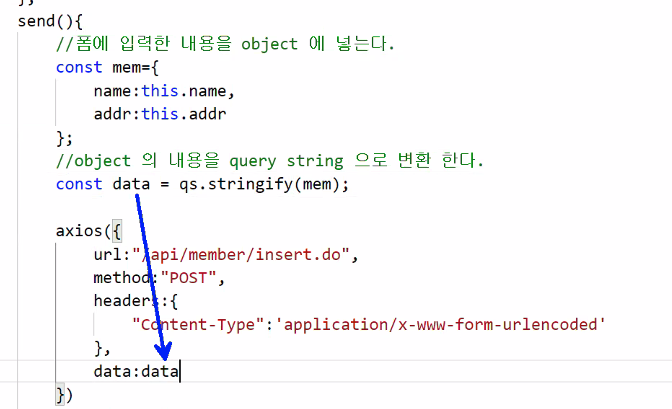The width and height of the screenshot is (672, 409).
Task: Click the 'name:this.name,' property line
Action: pyautogui.click(x=164, y=91)
